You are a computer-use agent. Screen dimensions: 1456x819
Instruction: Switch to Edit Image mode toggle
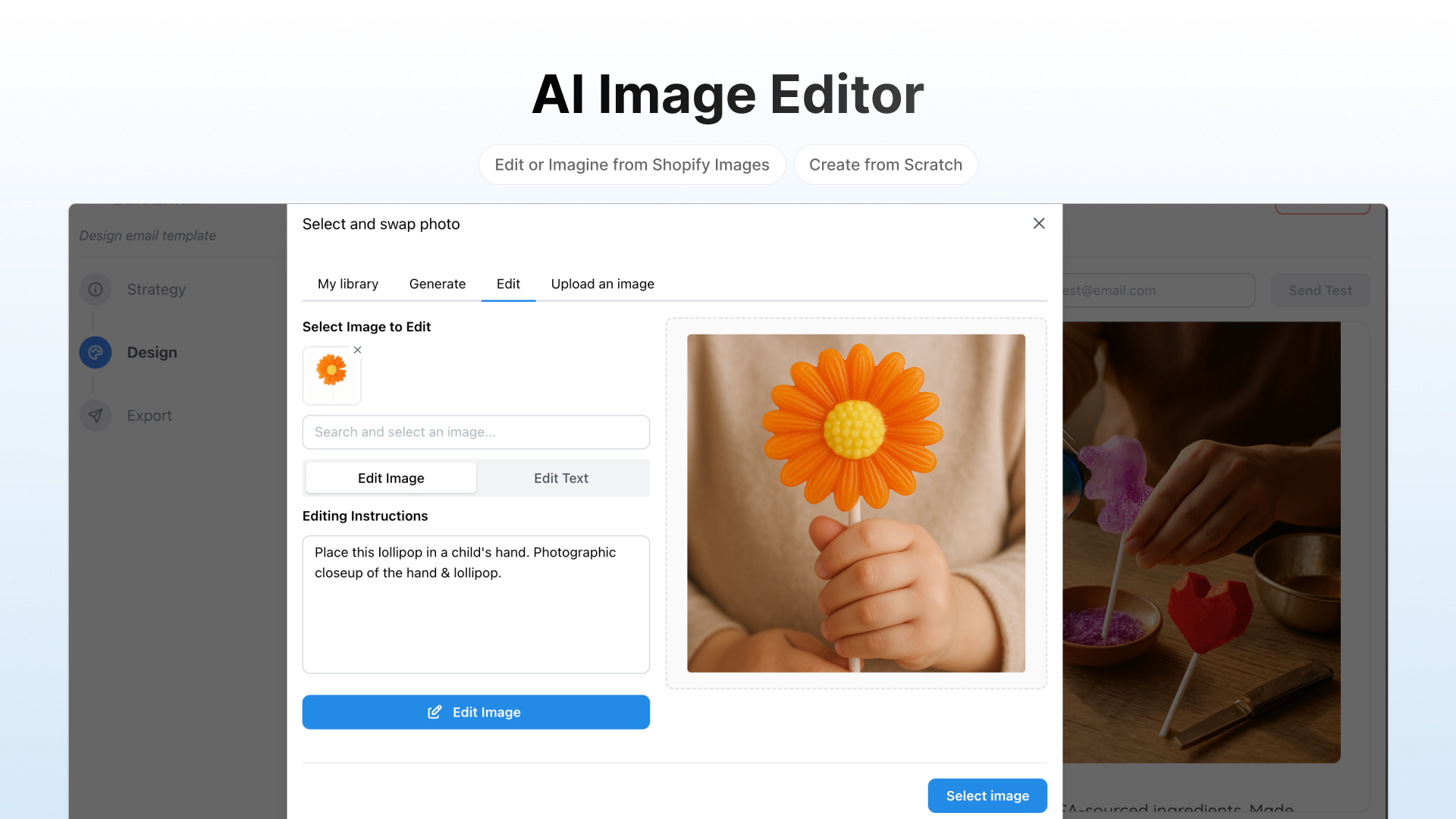pos(391,479)
